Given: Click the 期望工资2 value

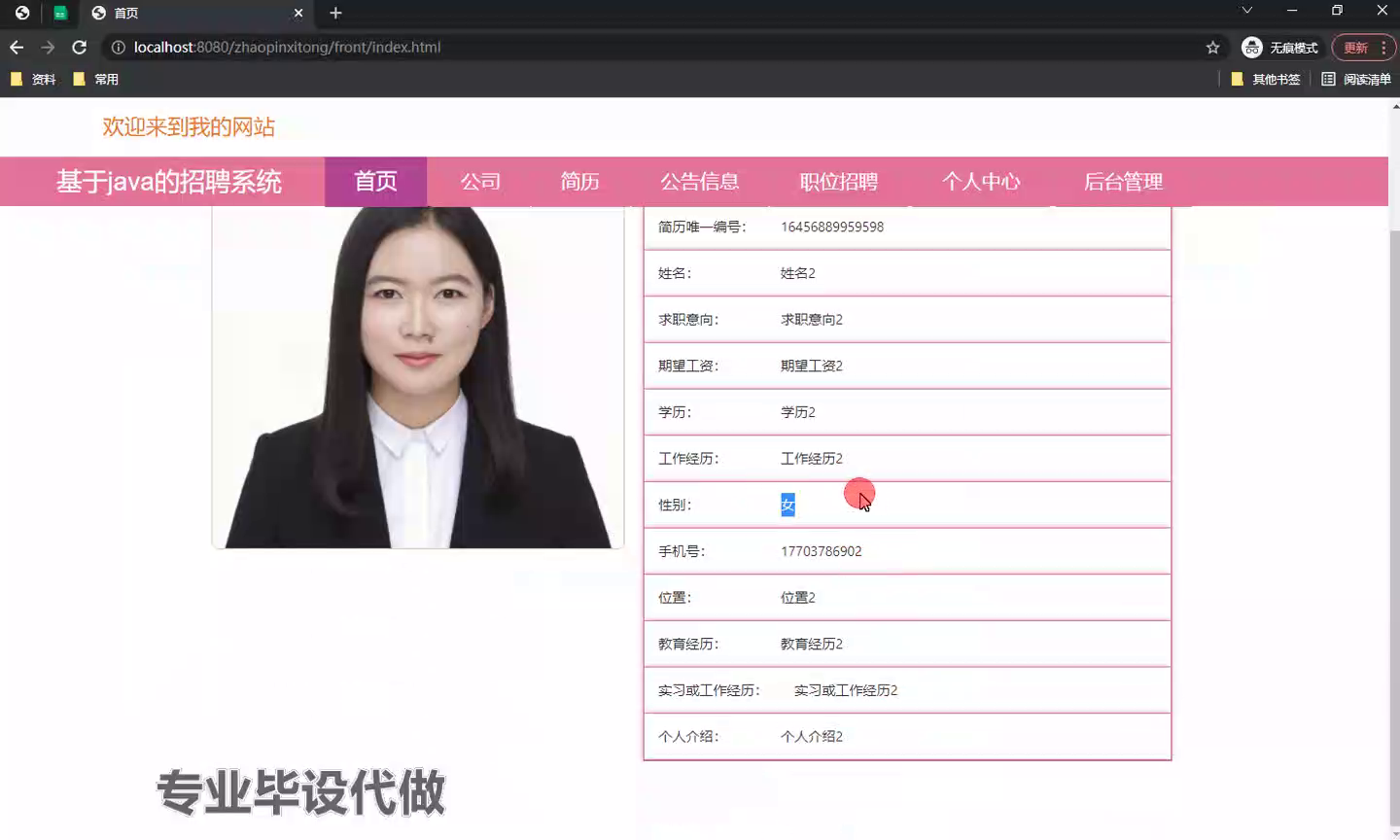Looking at the screenshot, I should point(812,366).
